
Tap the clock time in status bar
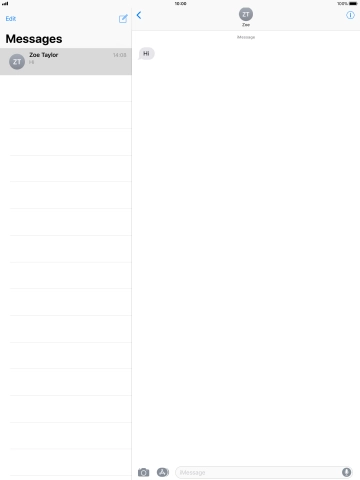pos(180,4)
